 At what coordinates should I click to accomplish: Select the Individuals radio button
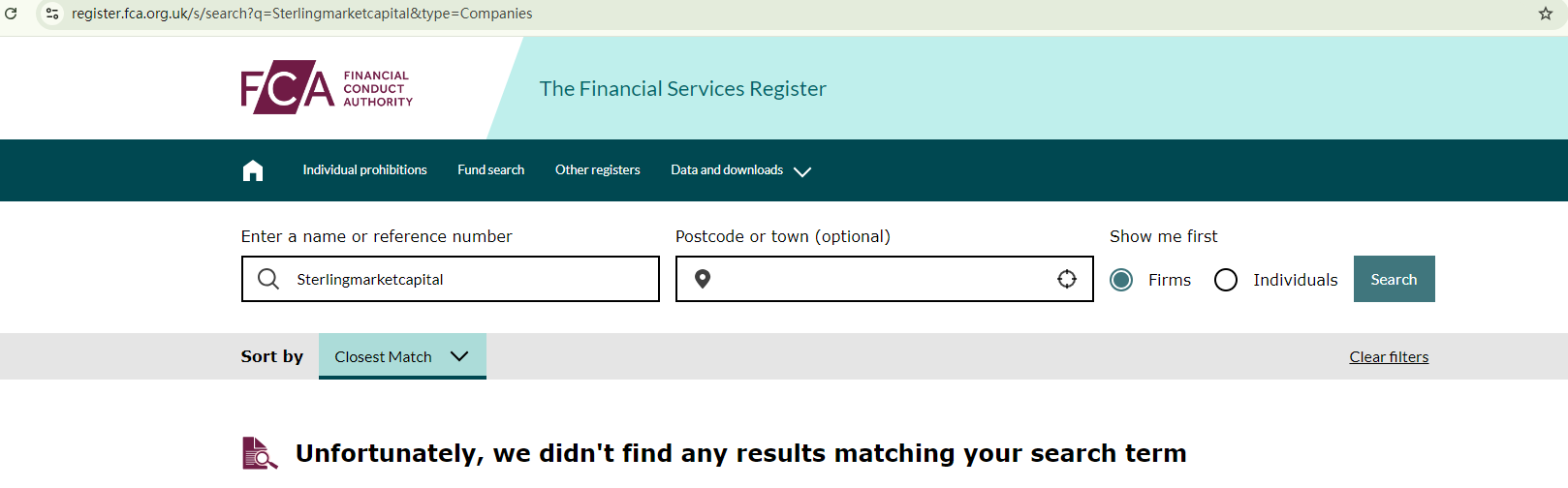(1226, 280)
